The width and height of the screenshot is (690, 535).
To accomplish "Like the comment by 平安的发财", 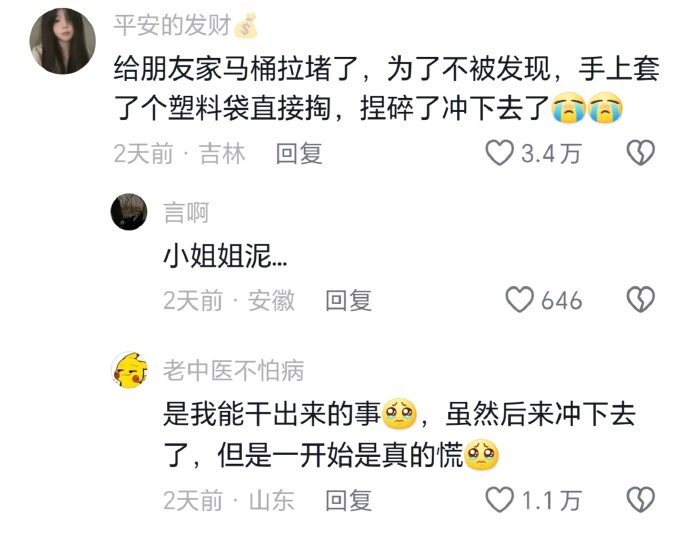I will [499, 153].
